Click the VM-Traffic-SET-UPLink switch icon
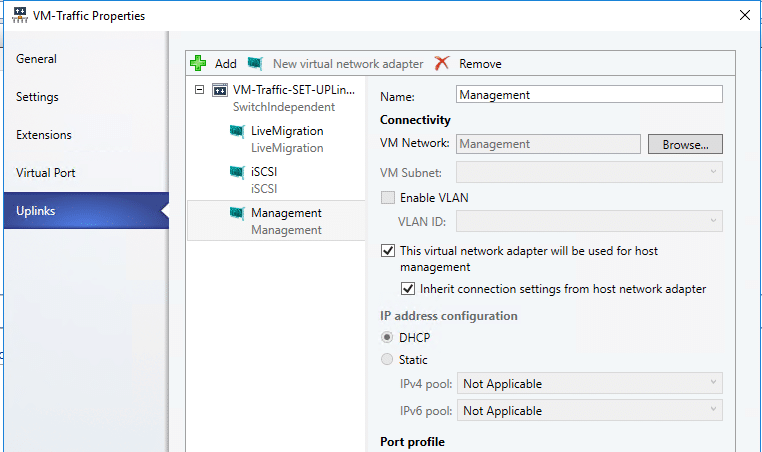This screenshot has height=452, width=762. pos(220,90)
